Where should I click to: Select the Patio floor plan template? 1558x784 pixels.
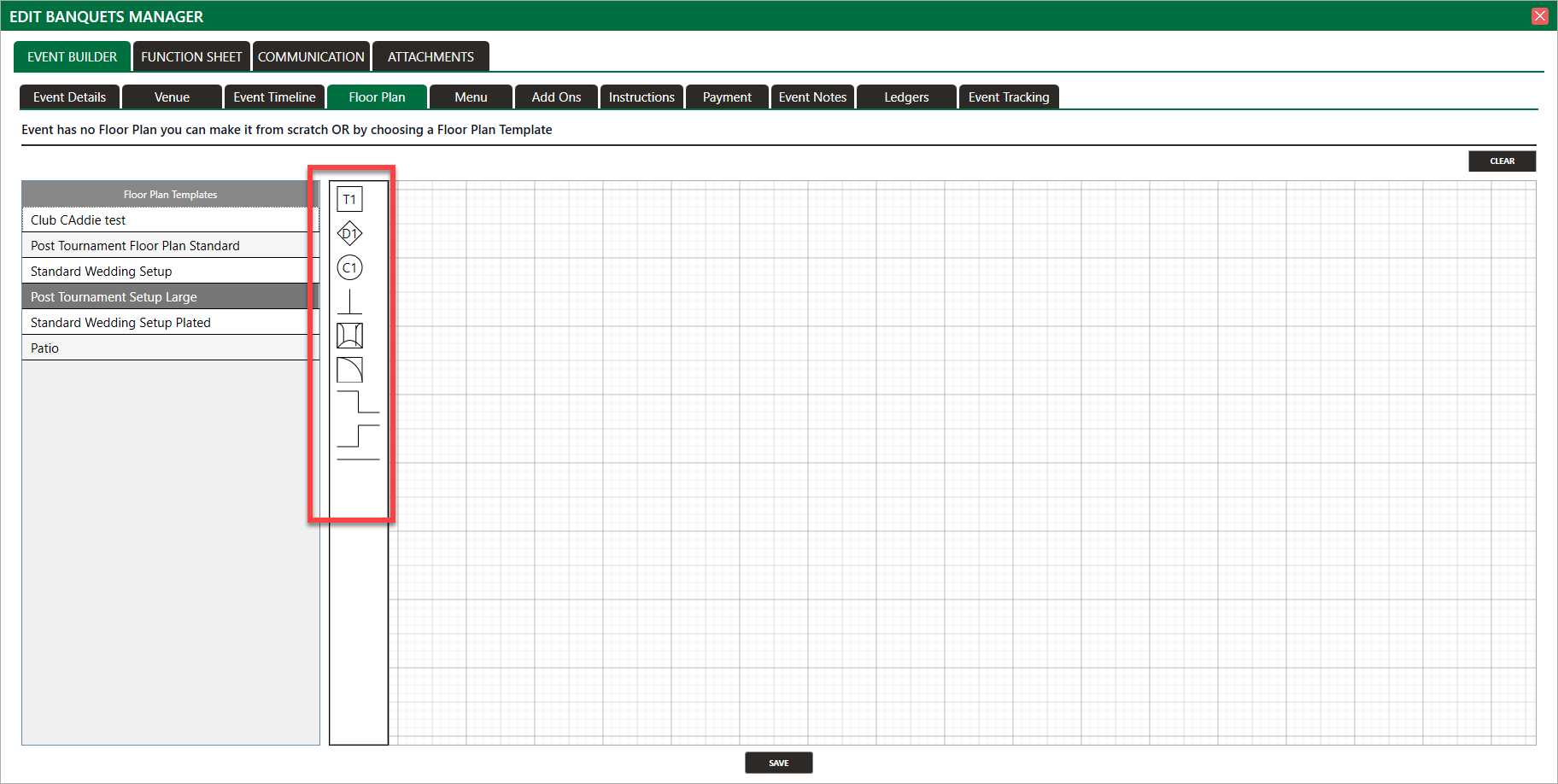pos(45,348)
